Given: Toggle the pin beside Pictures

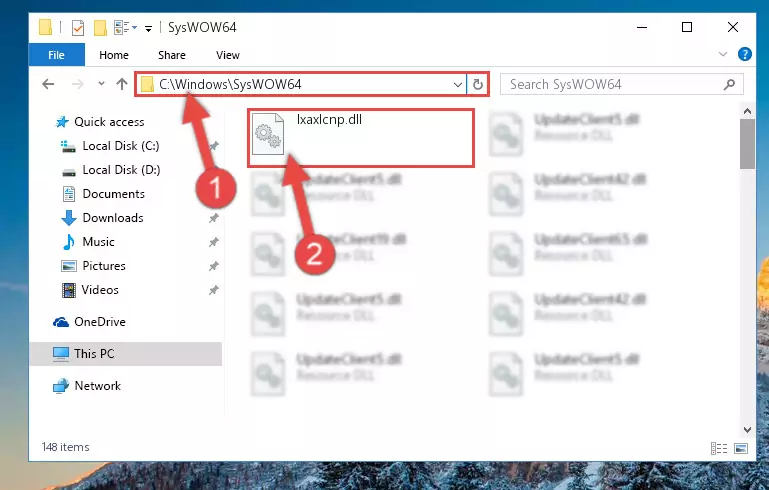Looking at the screenshot, I should pyautogui.click(x=213, y=266).
